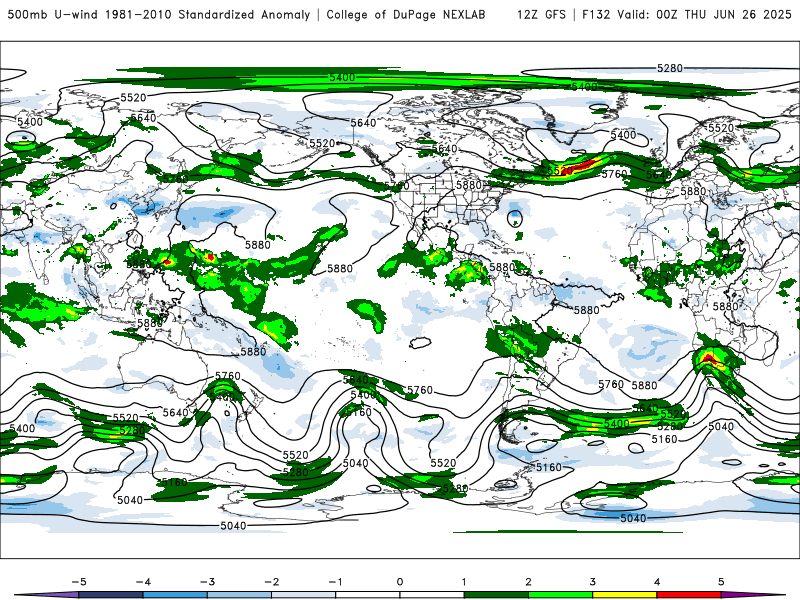Click the red 4 to 5 colorbar segment
Viewport: 800px width, 600px height.
pyautogui.click(x=689, y=595)
